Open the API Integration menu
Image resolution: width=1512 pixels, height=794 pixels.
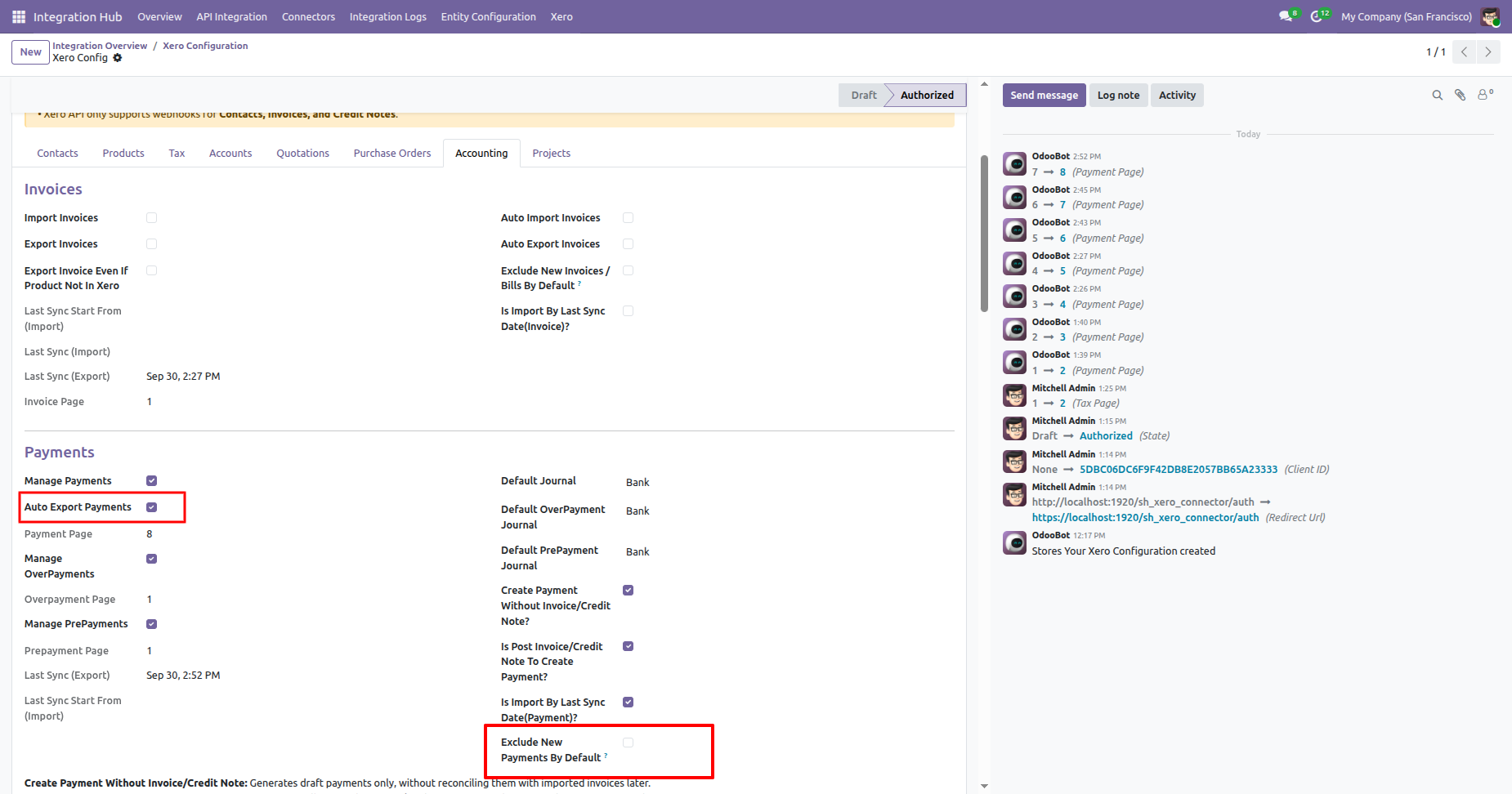click(231, 16)
